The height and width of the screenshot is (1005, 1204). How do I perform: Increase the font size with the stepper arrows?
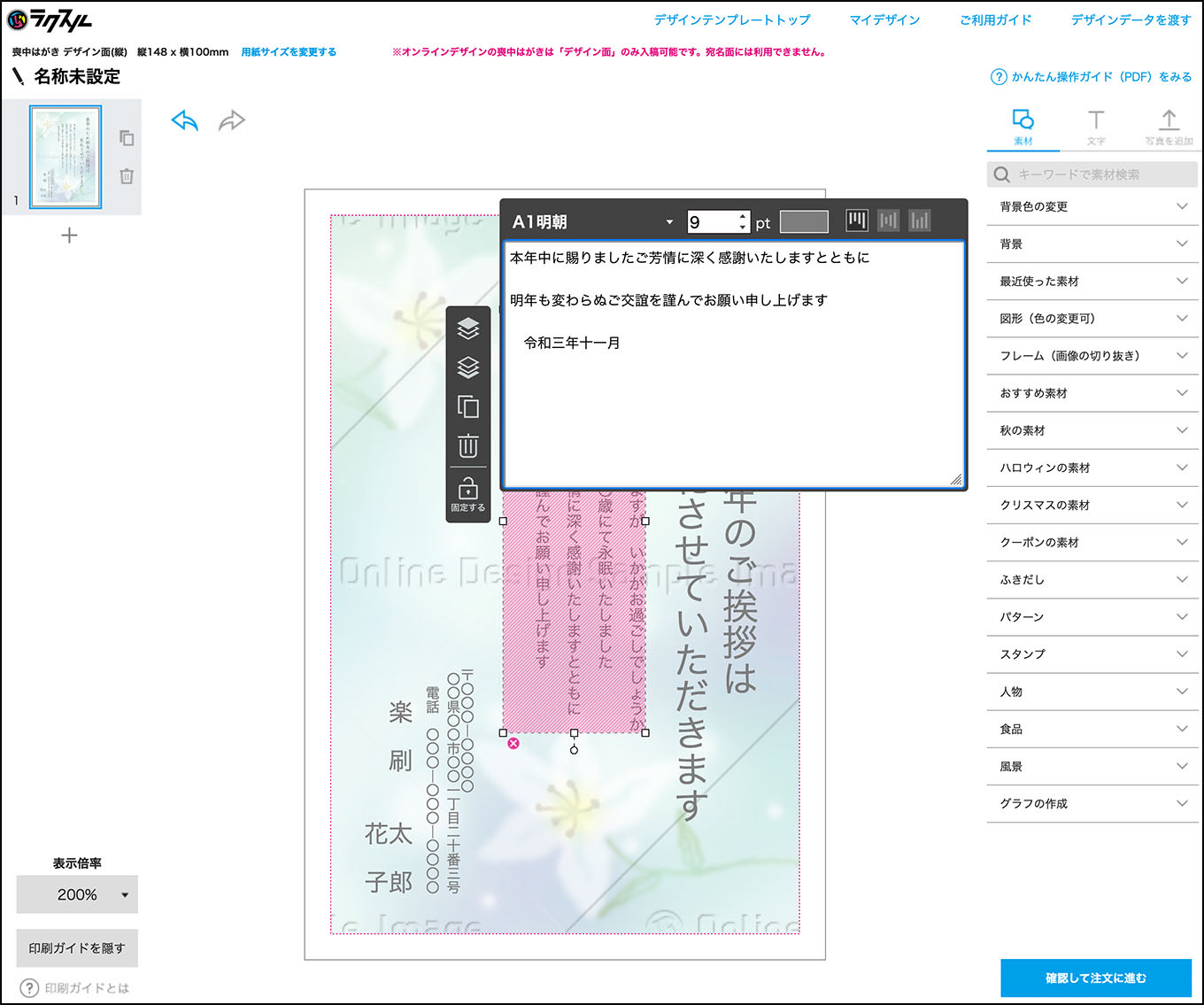coord(742,216)
